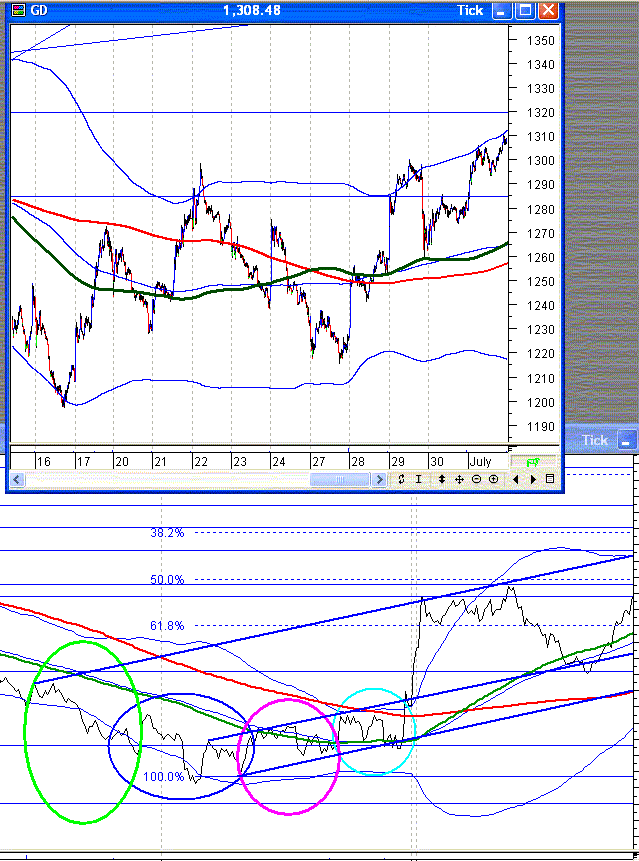Click the GD window system icon

(x=18, y=10)
